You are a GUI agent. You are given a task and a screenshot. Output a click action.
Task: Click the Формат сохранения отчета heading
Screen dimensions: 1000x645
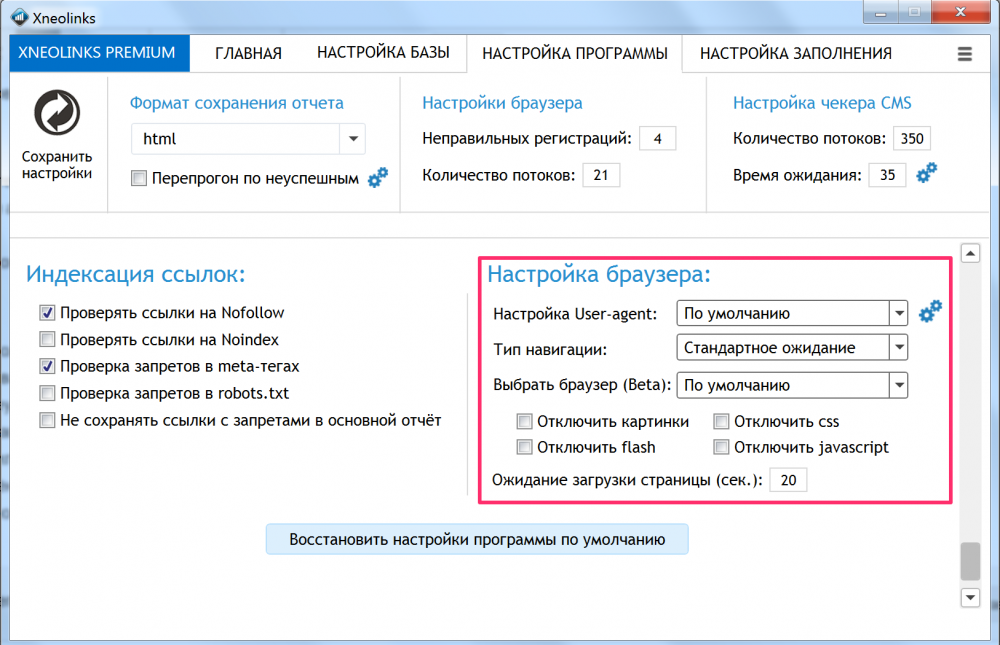click(237, 103)
